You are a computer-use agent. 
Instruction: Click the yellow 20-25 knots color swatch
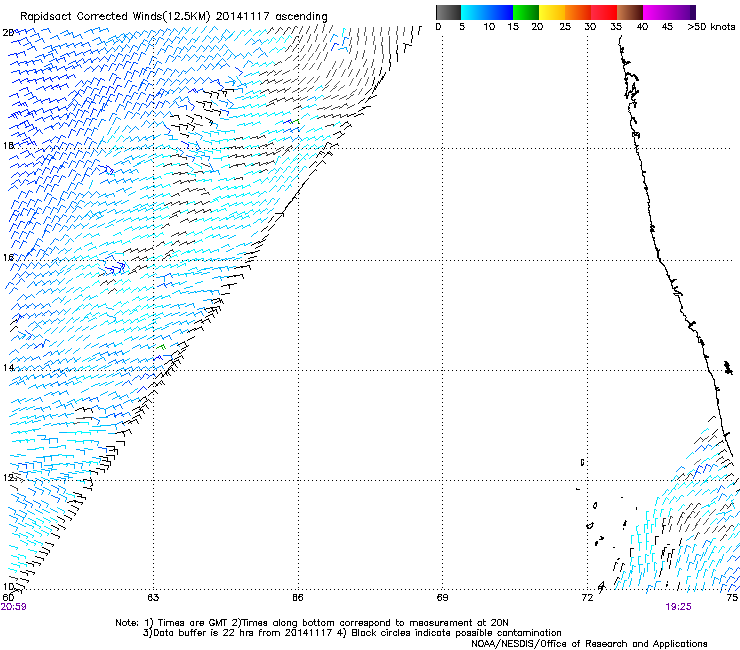click(x=552, y=12)
